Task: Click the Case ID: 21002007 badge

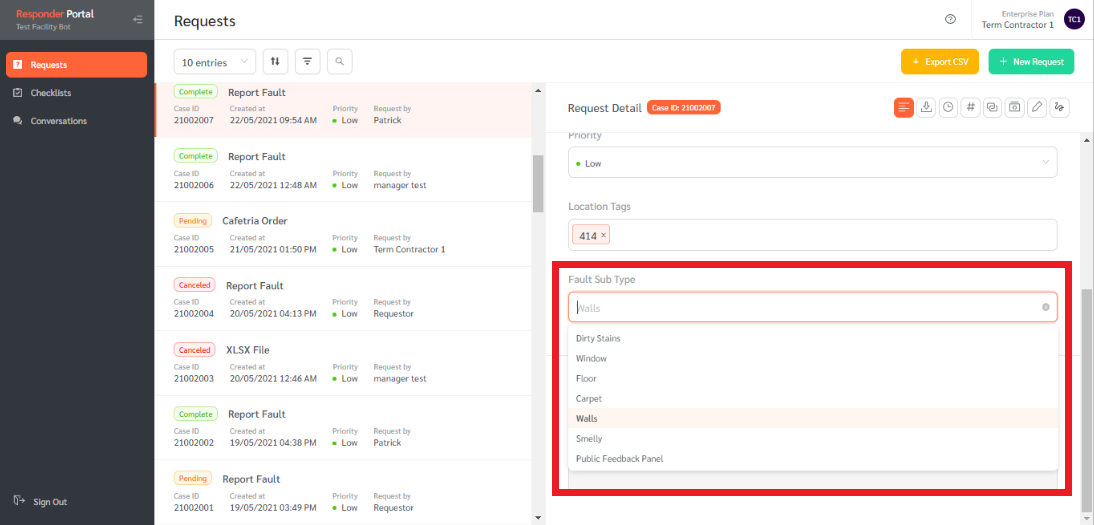Action: pyautogui.click(x=683, y=108)
